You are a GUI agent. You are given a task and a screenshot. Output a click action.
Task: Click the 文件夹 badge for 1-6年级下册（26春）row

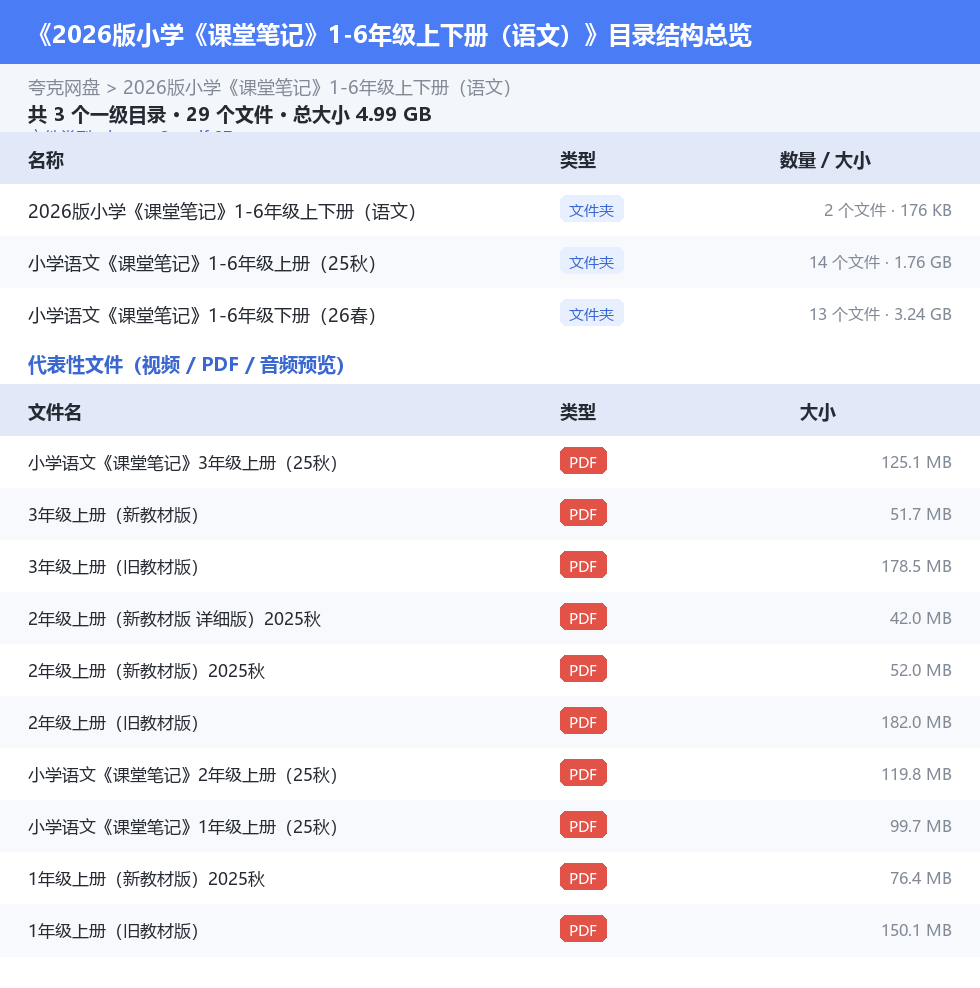tap(591, 314)
